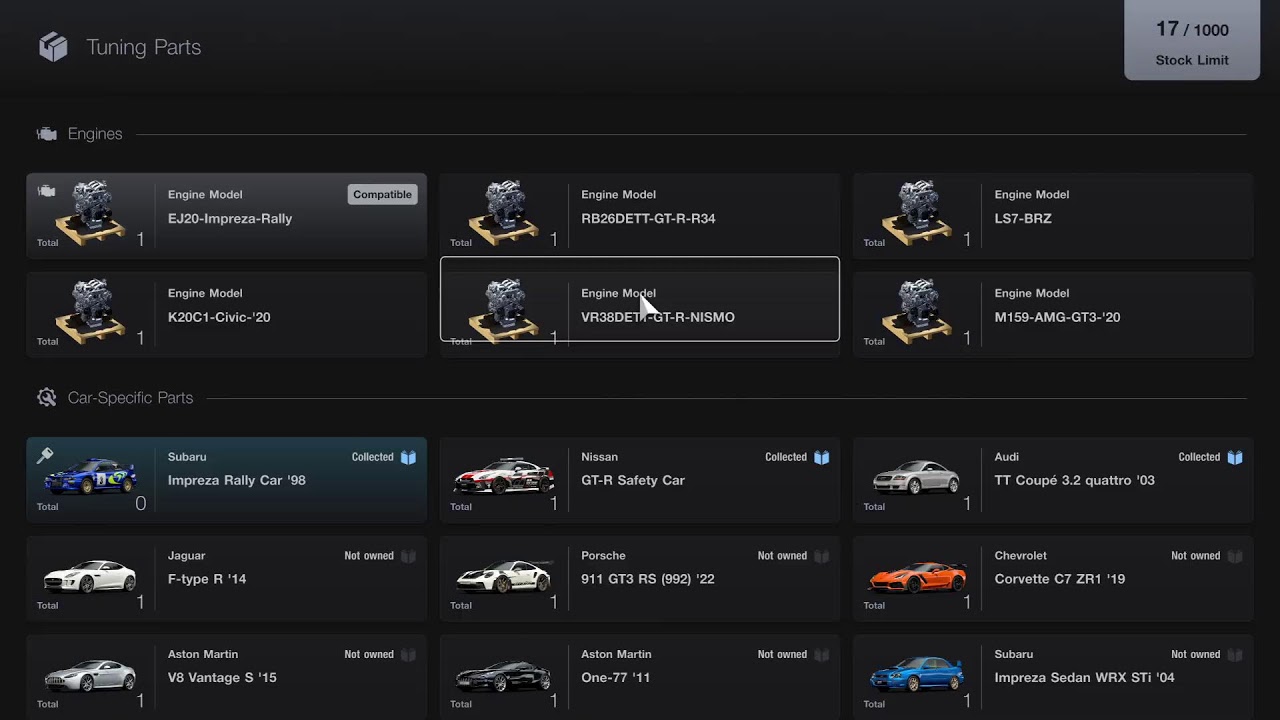Click the "Nissan" manufacturer label
Screen dimensions: 1280x720
599,457
